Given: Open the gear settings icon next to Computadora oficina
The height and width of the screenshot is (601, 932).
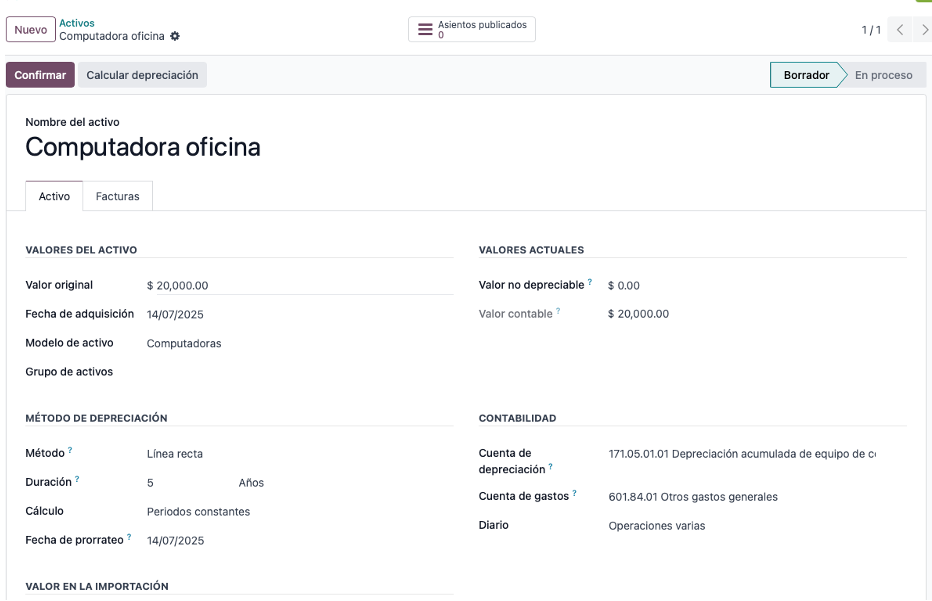Looking at the screenshot, I should (175, 36).
